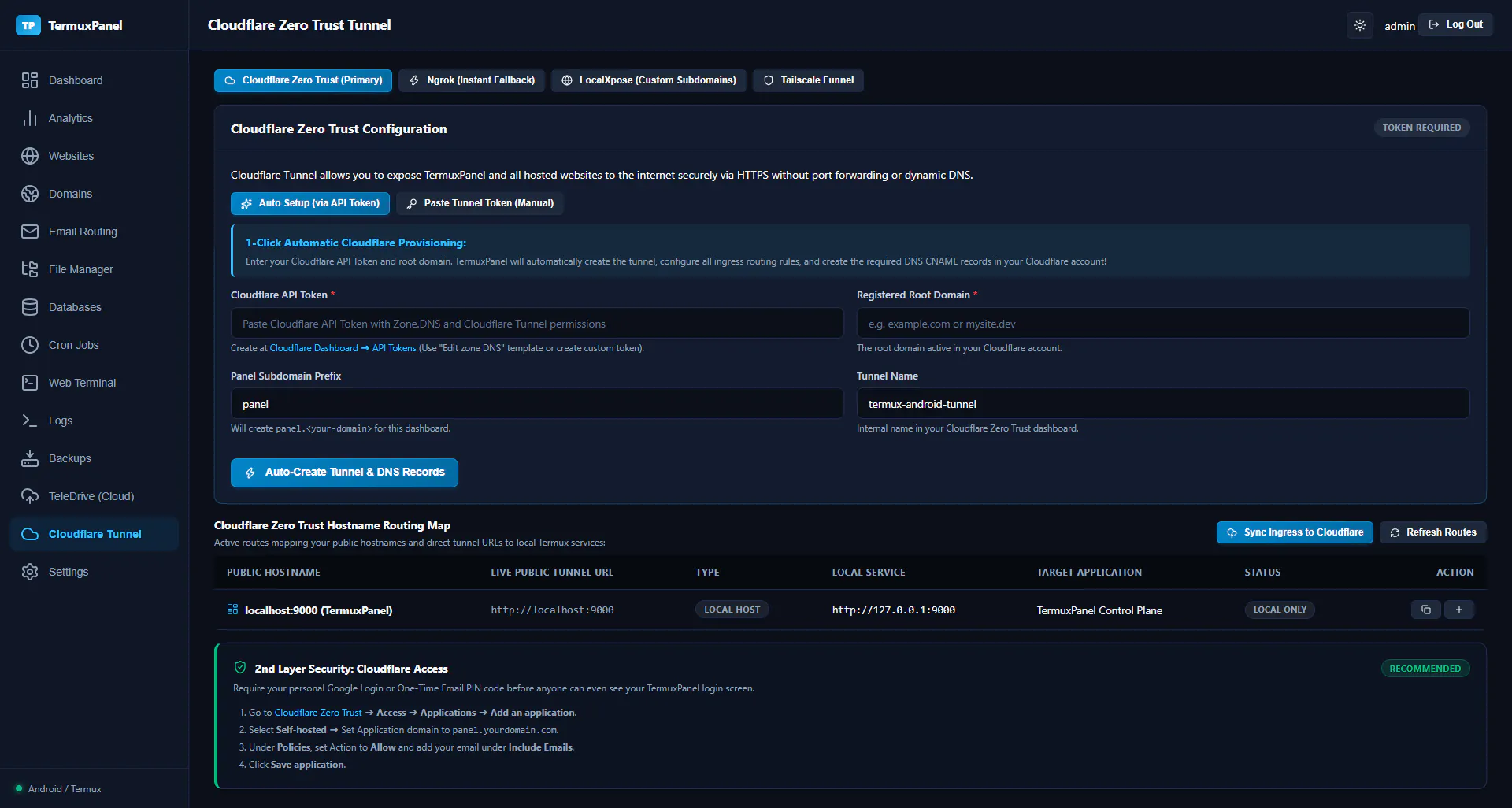1512x808 pixels.
Task: Click the LOCAL HOST type badge
Action: coord(732,610)
